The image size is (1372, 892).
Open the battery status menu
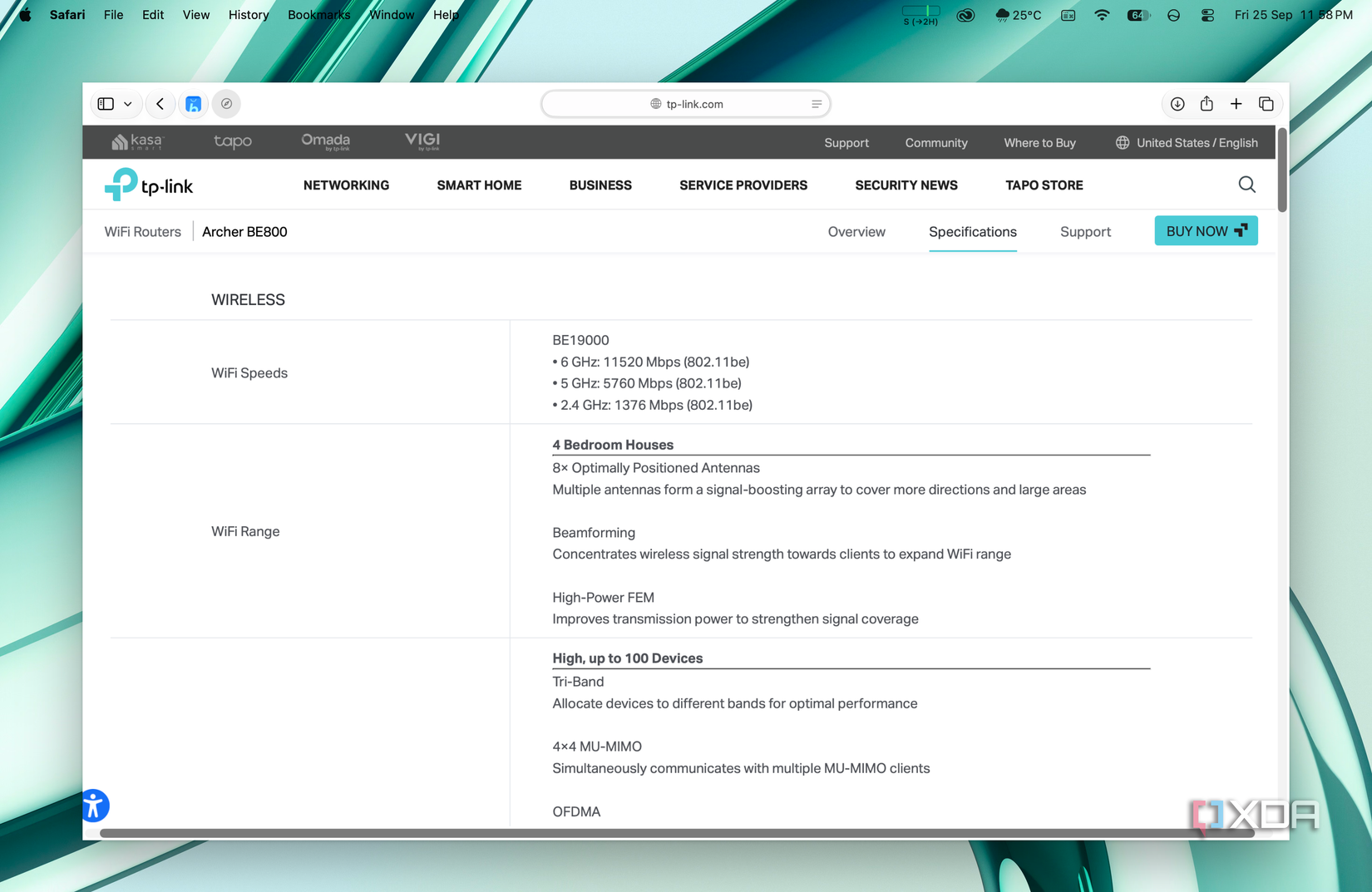[x=1138, y=15]
